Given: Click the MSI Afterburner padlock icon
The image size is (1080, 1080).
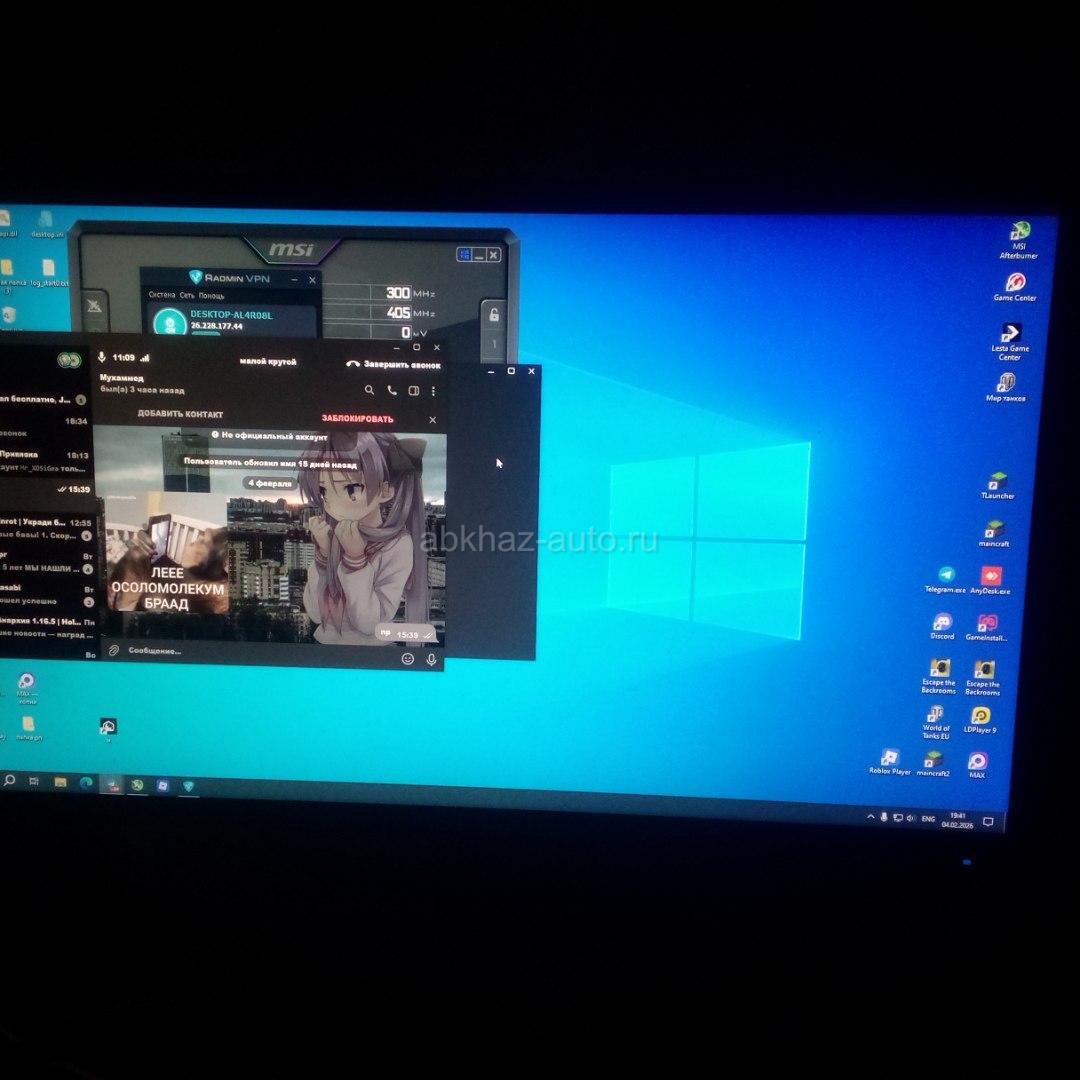Looking at the screenshot, I should (493, 315).
